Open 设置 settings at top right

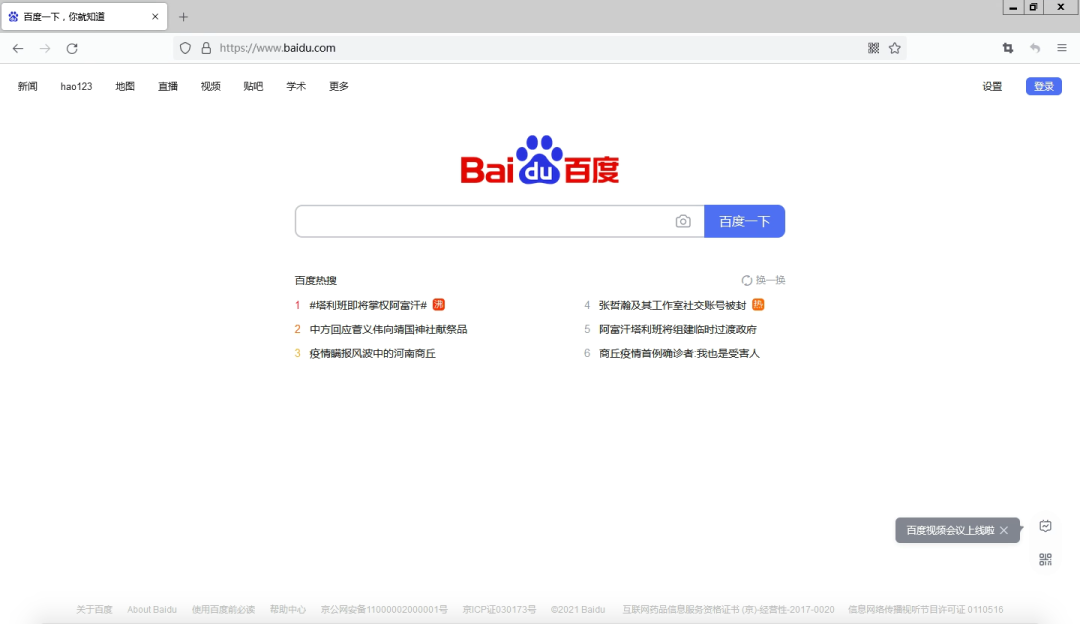pos(992,86)
